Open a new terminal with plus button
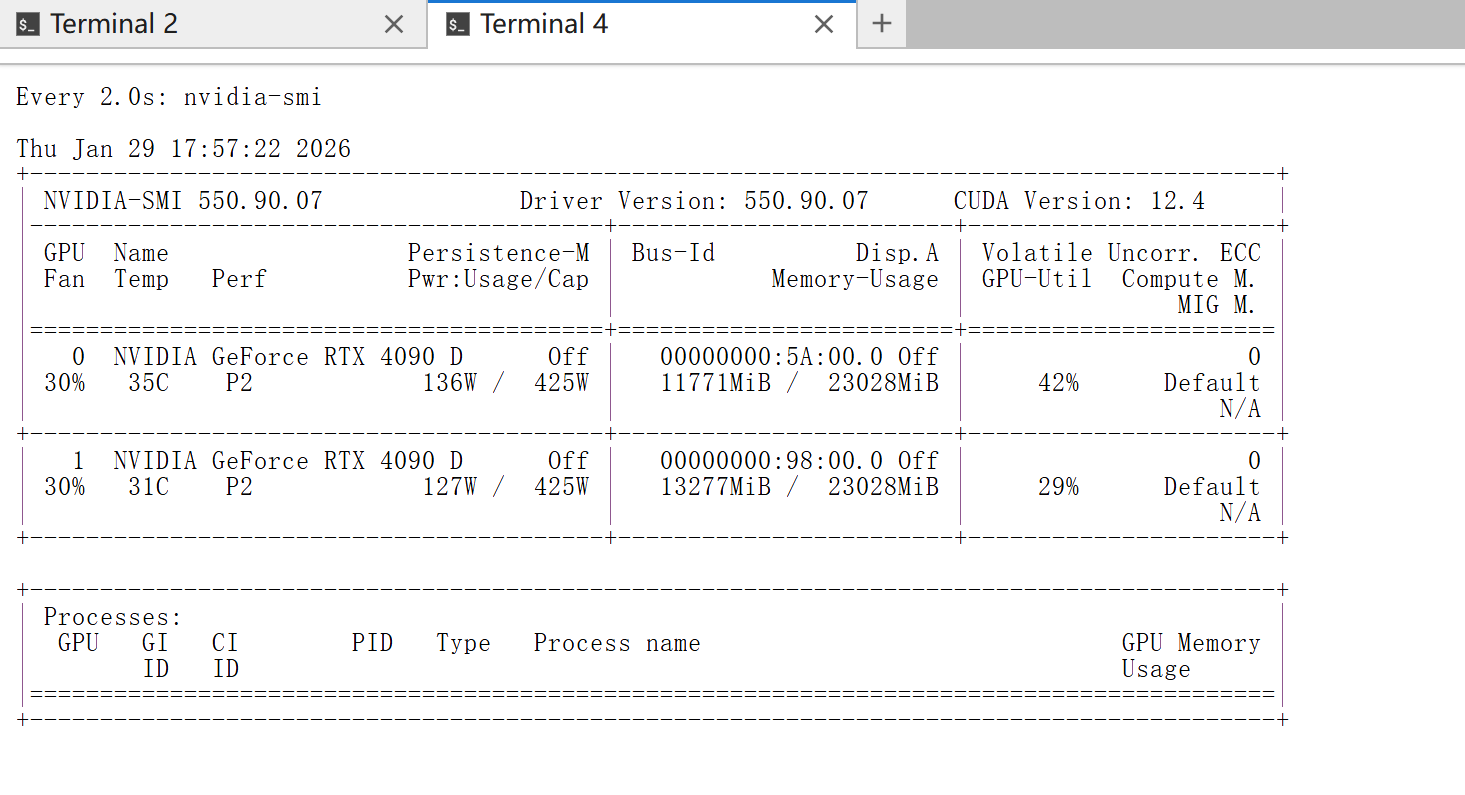 (881, 24)
